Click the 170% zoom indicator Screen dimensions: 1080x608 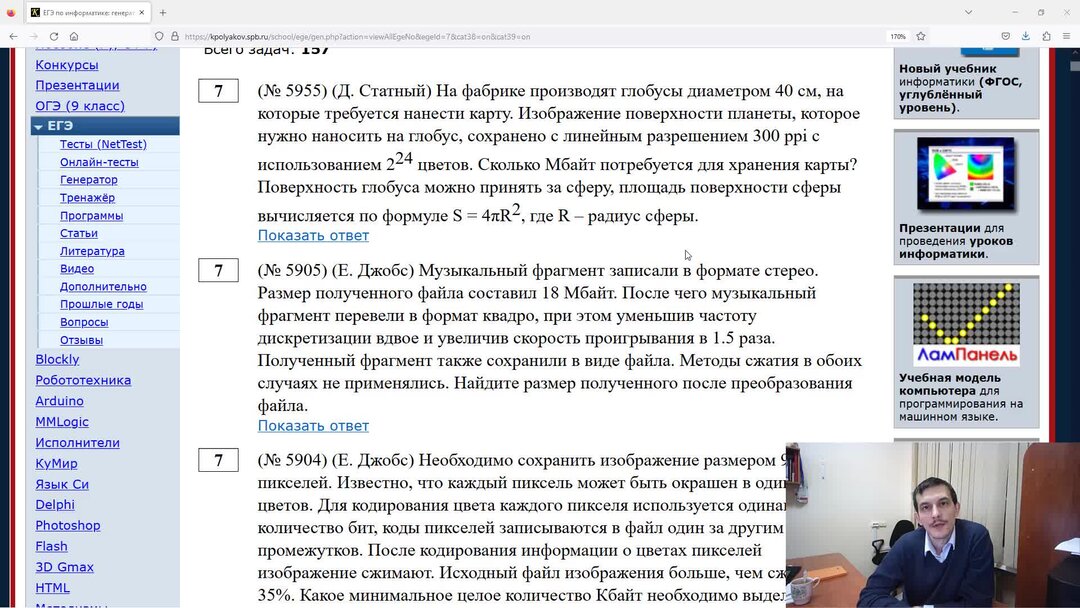898,34
